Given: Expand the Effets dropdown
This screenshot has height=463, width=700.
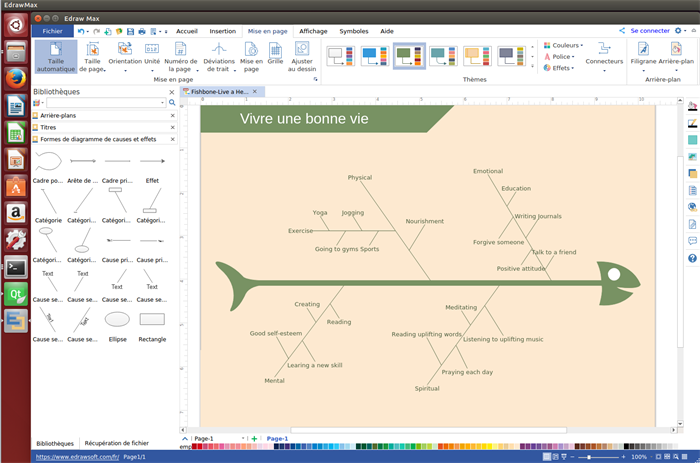Looking at the screenshot, I should pos(563,68).
